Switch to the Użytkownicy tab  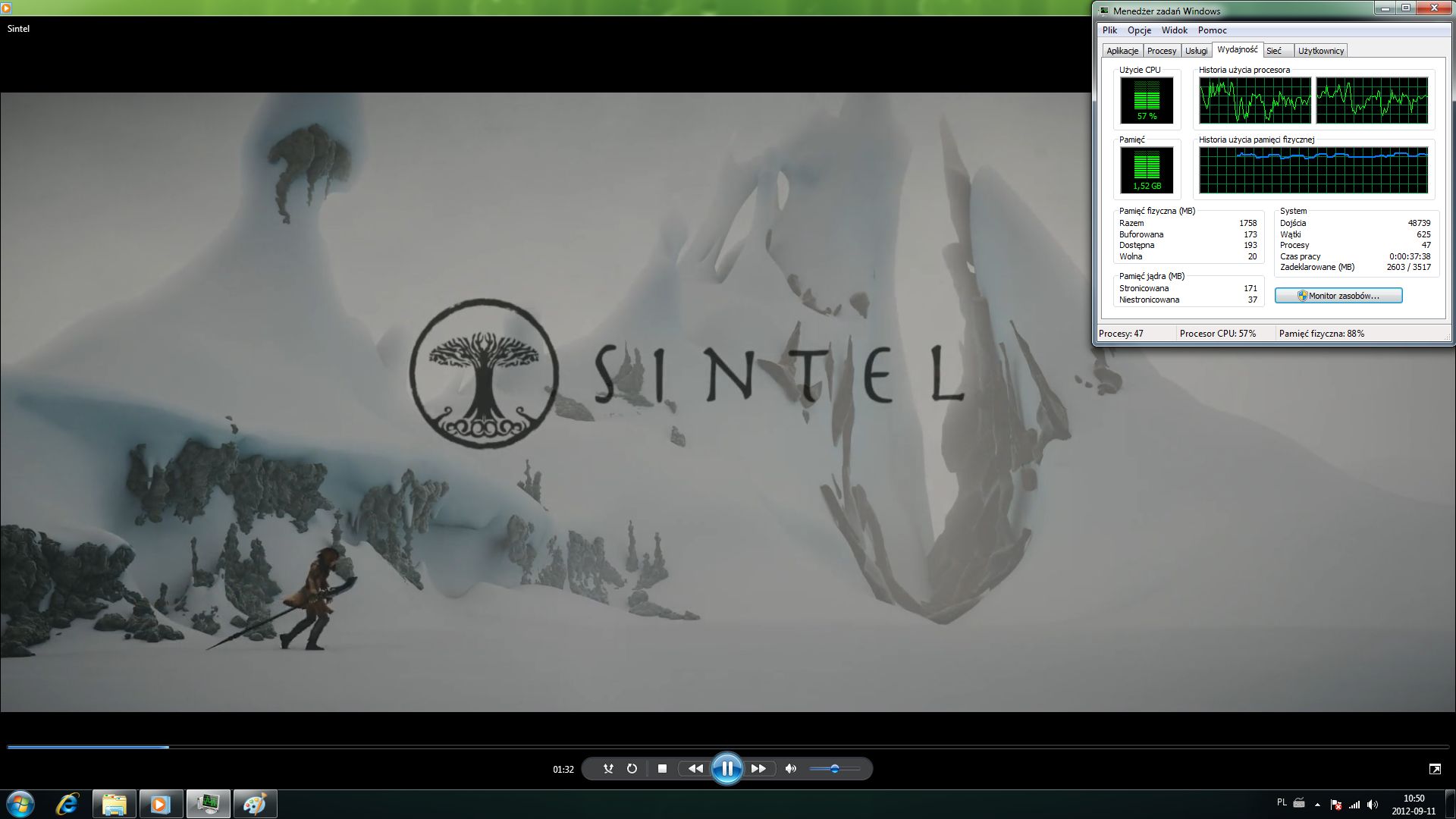(x=1320, y=51)
